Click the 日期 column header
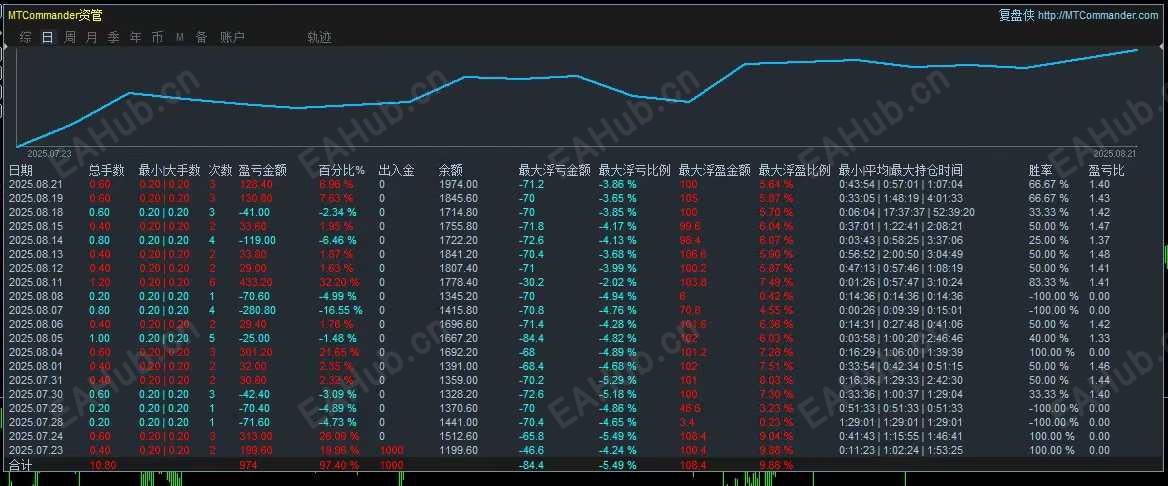Screen dimensions: 1168x486 (x=21, y=170)
